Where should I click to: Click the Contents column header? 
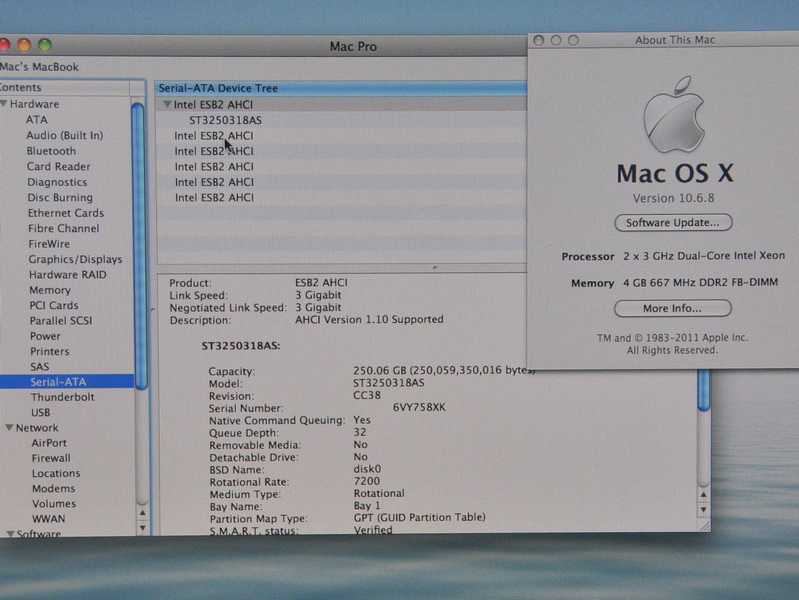[65, 87]
